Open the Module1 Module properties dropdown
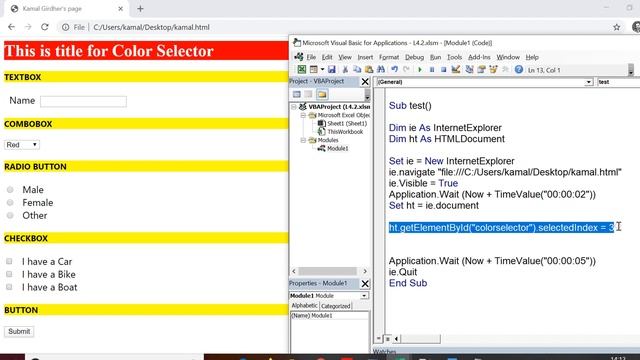640x360 pixels. (x=364, y=296)
